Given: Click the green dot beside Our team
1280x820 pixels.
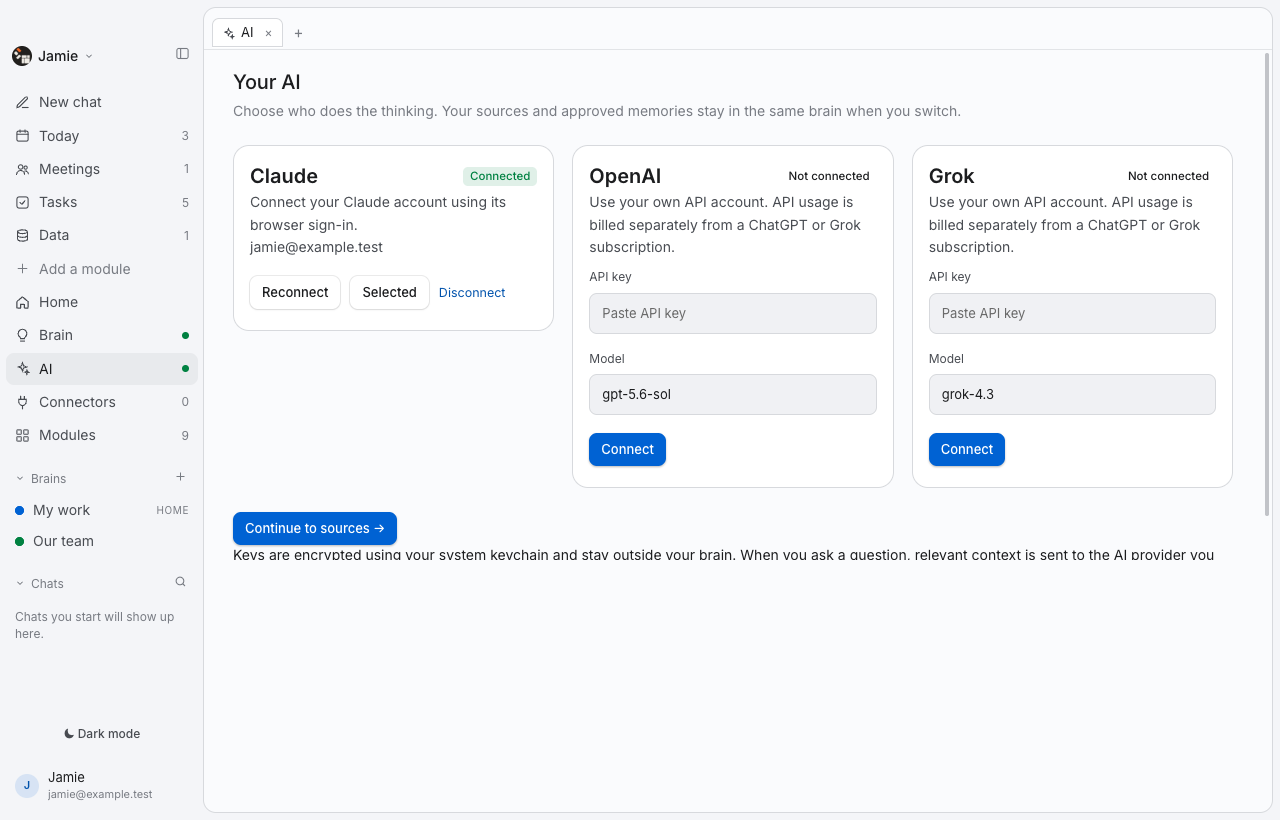Looking at the screenshot, I should click(x=20, y=541).
